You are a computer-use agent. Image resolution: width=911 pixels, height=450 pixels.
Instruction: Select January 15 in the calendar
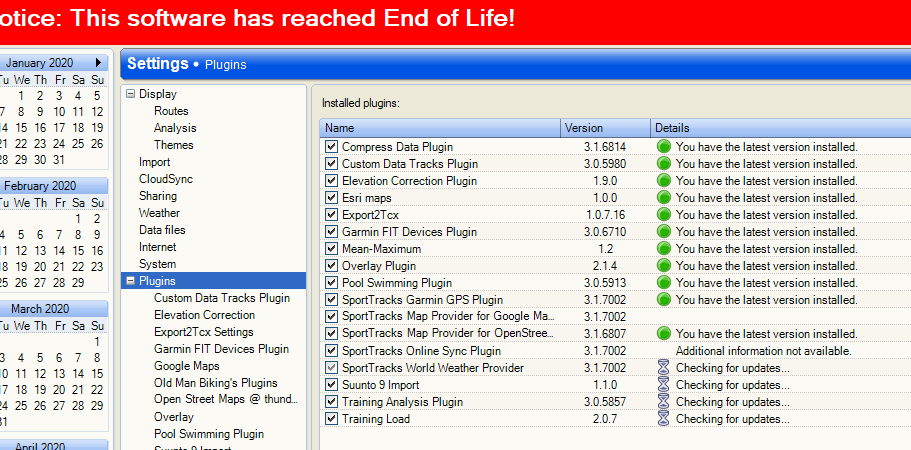(x=21, y=127)
